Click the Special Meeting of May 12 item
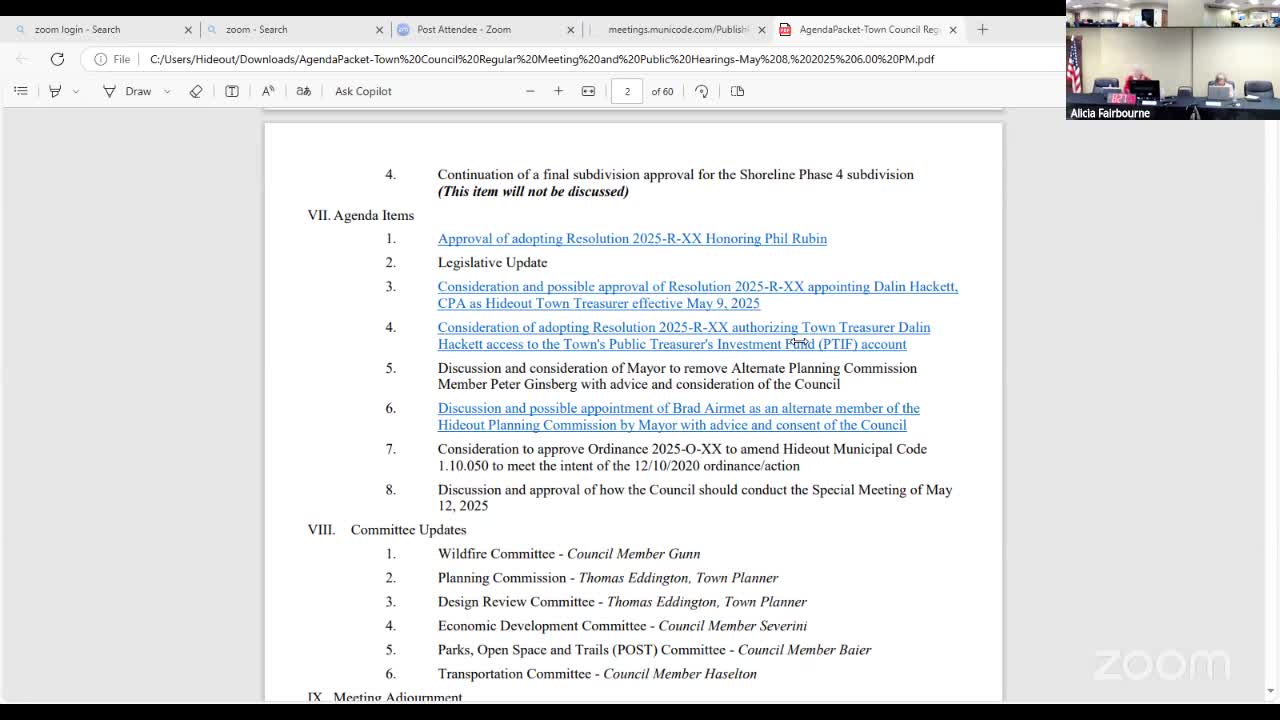 (694, 498)
